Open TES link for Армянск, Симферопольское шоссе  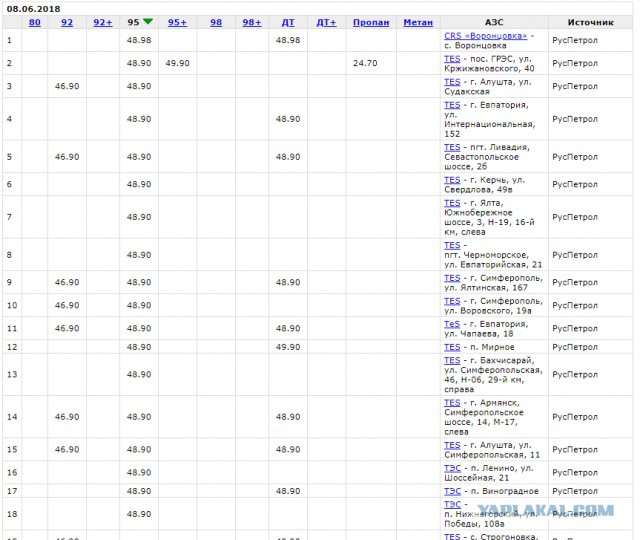tap(452, 403)
